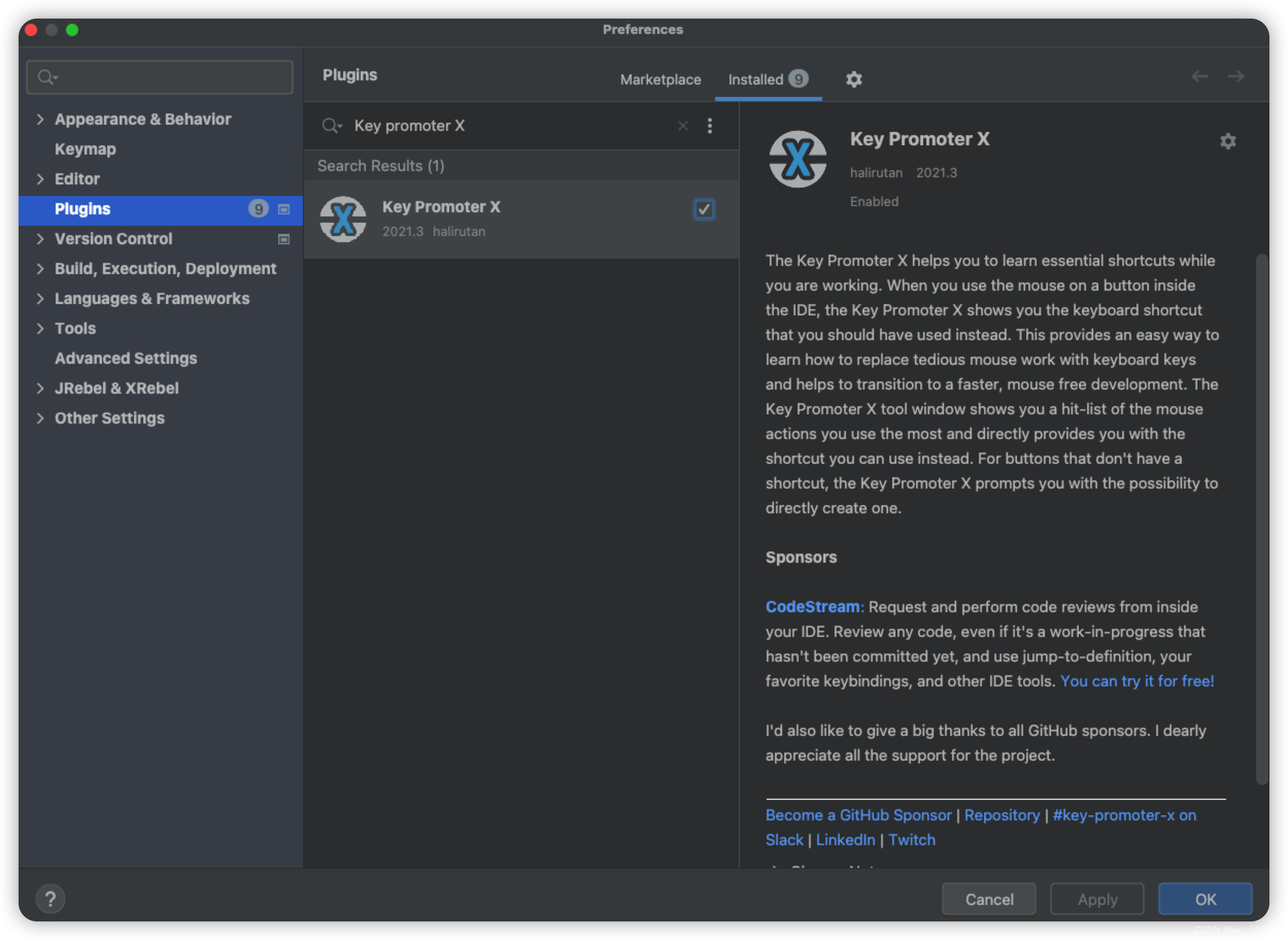Navigate back with the left arrow
The width and height of the screenshot is (1288, 940).
1199,76
